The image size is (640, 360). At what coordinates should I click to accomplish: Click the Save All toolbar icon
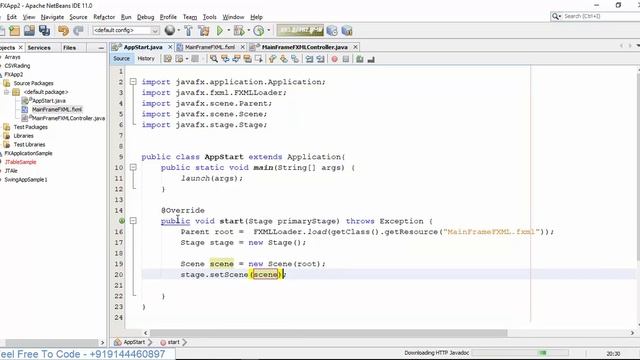(44, 31)
